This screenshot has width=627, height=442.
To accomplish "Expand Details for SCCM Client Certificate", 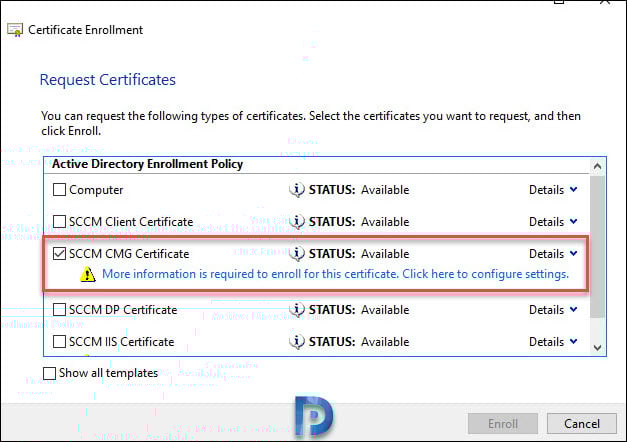I will (553, 222).
